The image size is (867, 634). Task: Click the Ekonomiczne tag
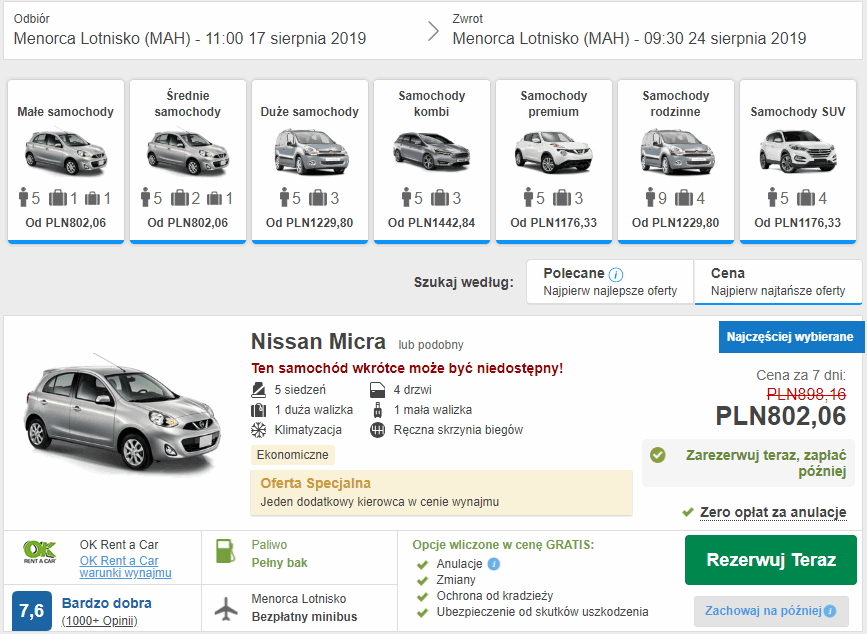293,455
